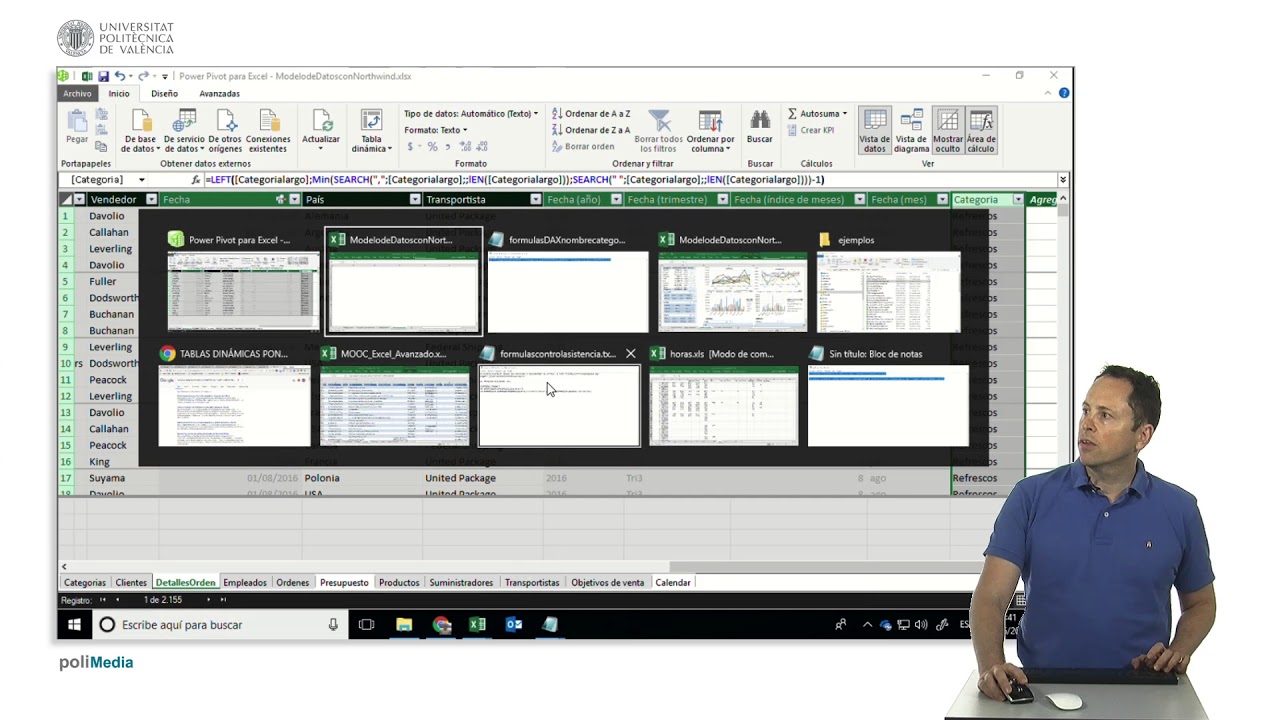Toggle Mostrar oculto
Screen dimensions: 1280x720
pos(948,131)
